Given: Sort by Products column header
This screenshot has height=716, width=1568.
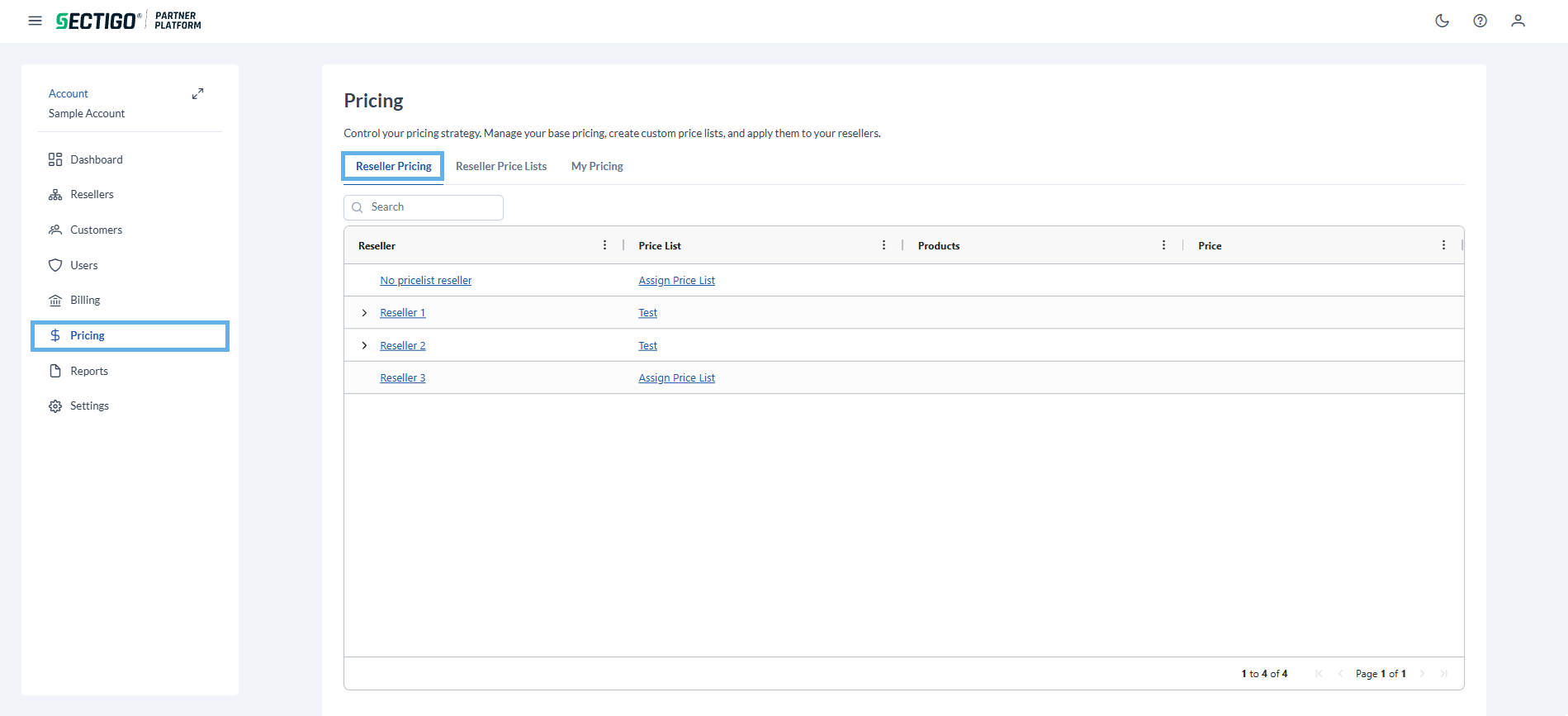Looking at the screenshot, I should click(x=939, y=246).
